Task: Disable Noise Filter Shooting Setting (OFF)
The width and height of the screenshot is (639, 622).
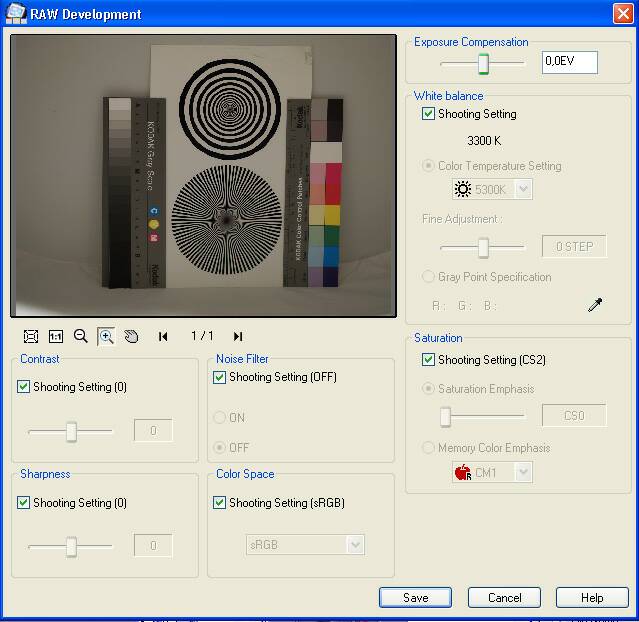Action: click(x=220, y=377)
